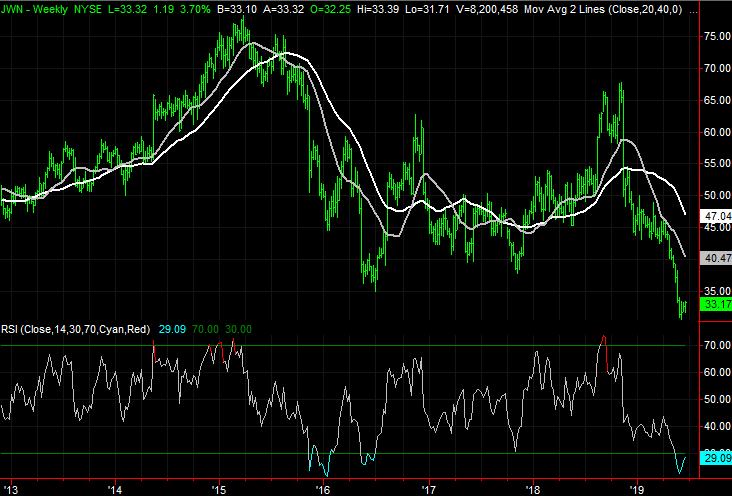Click the Hi=33.39 high value

377,9
